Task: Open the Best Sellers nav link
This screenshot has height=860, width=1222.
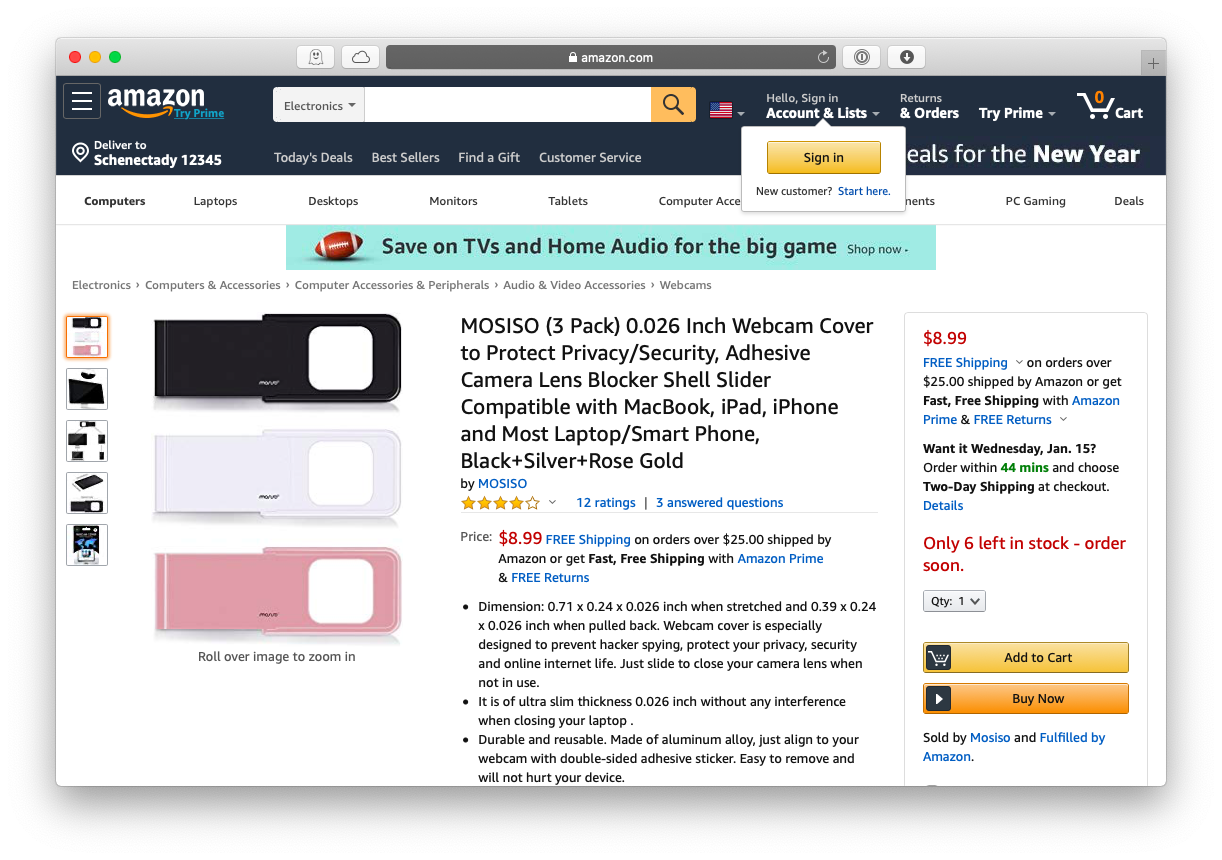Action: pos(405,157)
